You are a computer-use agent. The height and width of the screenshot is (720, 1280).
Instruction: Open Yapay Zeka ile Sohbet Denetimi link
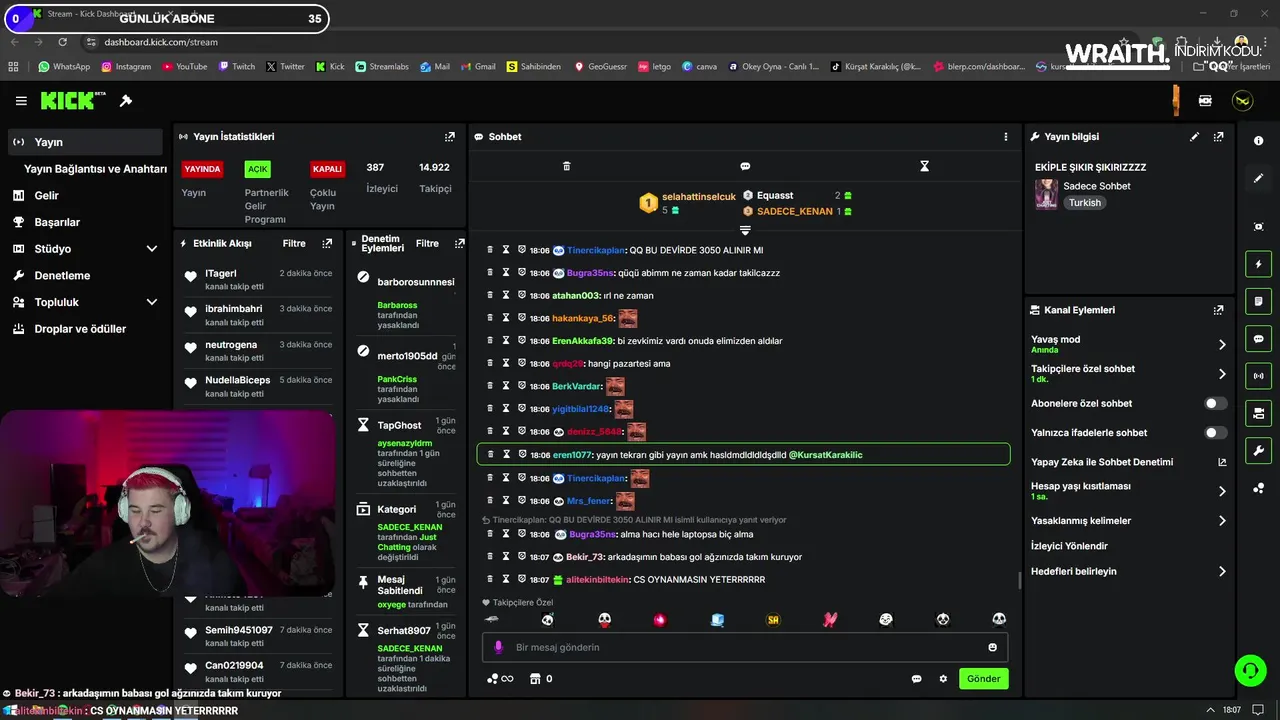tap(1128, 462)
